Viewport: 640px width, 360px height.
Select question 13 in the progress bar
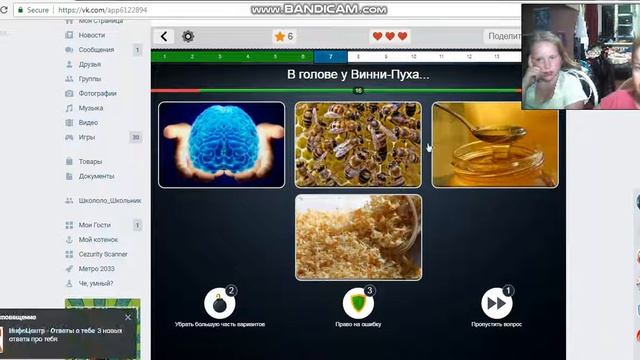(497, 57)
